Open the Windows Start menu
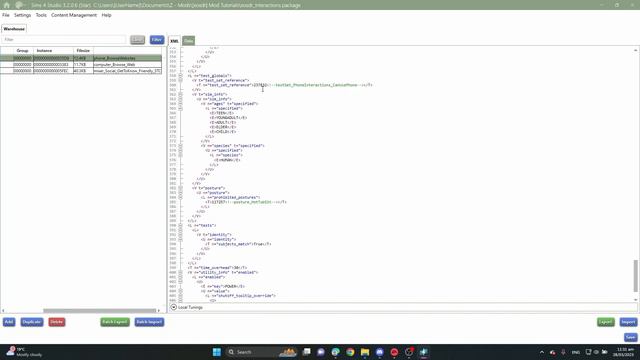 tap(217, 352)
